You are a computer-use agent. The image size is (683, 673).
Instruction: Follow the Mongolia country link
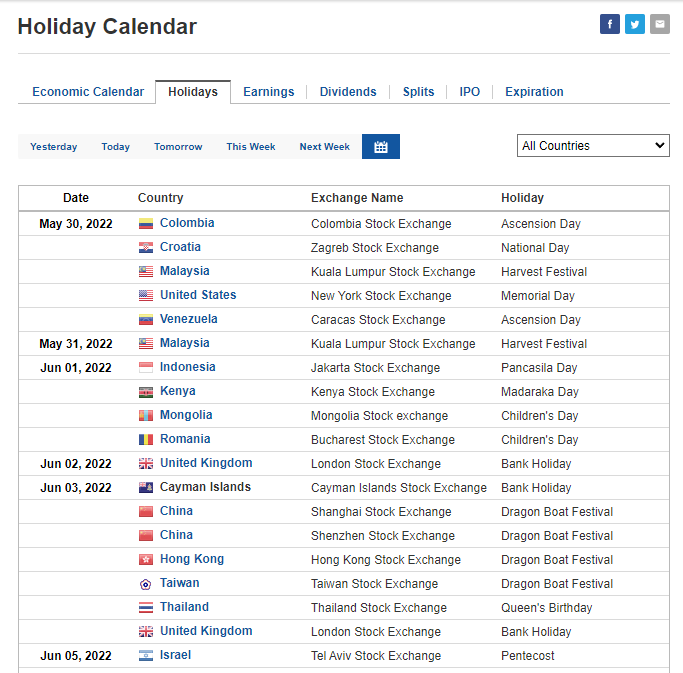coord(186,415)
